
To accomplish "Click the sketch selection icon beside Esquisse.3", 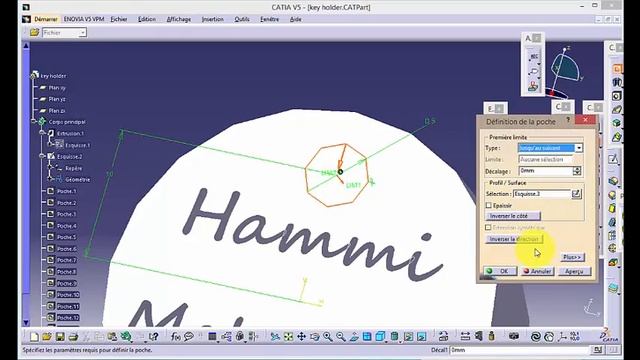I will tap(576, 194).
